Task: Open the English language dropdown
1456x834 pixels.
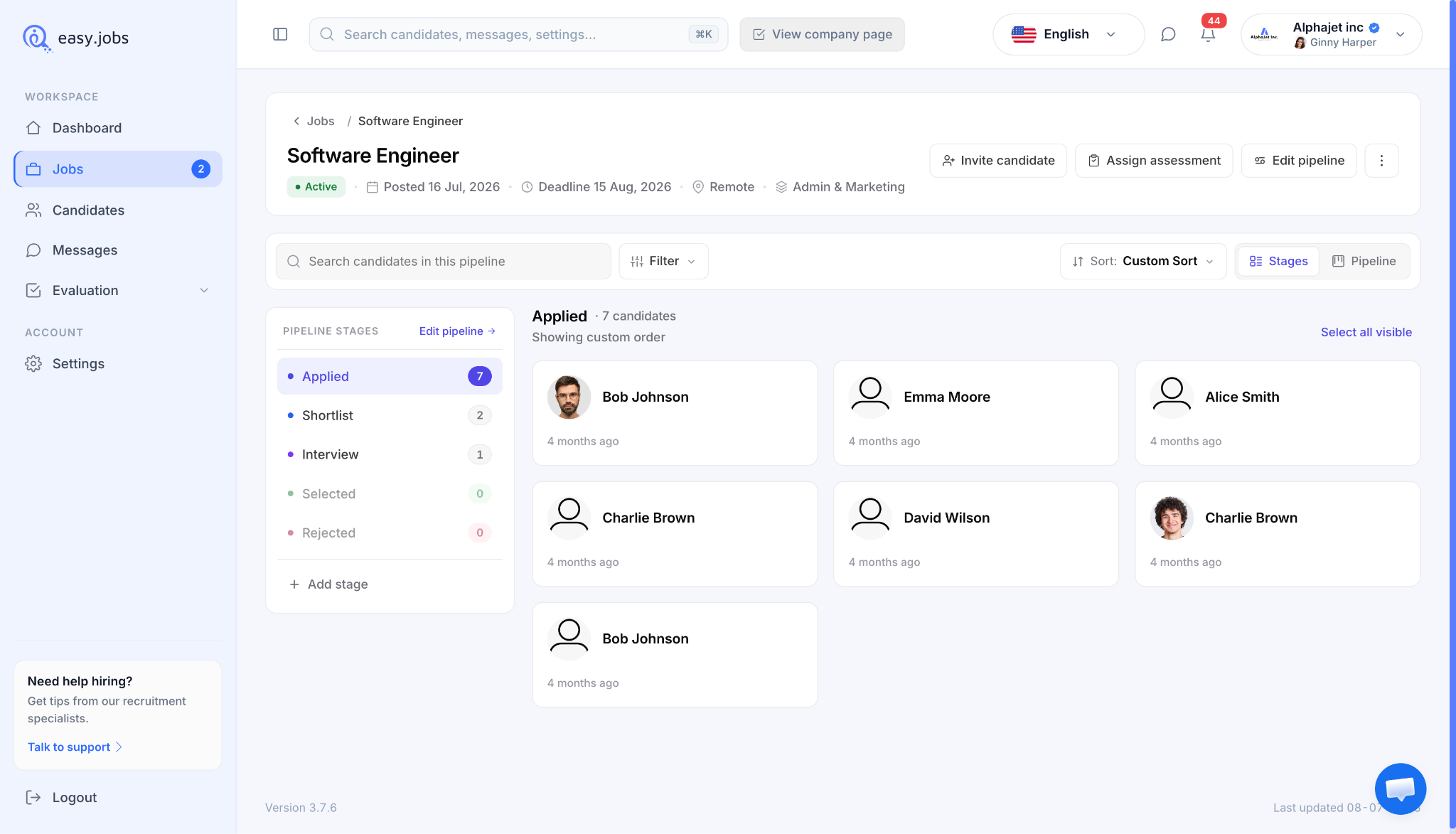Action: coord(1069,34)
